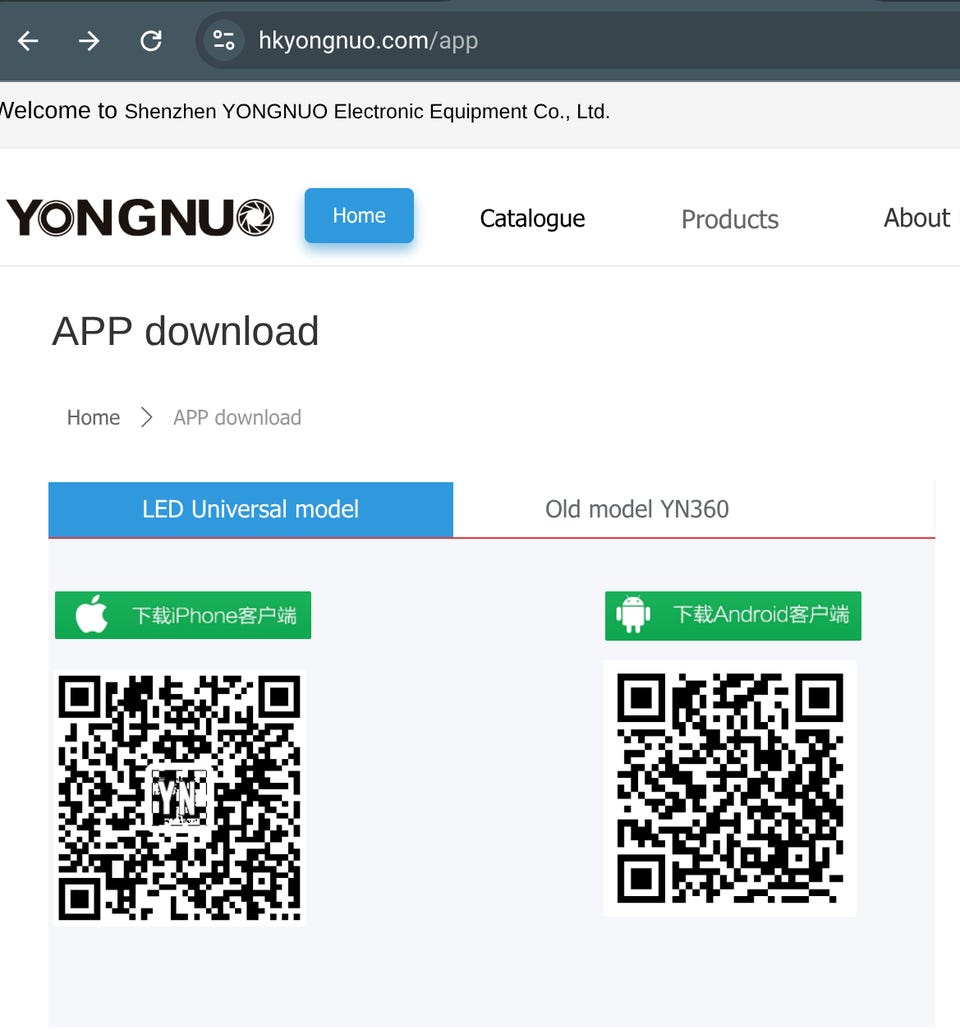960x1030 pixels.
Task: Open the Catalogue menu item
Action: [532, 219]
